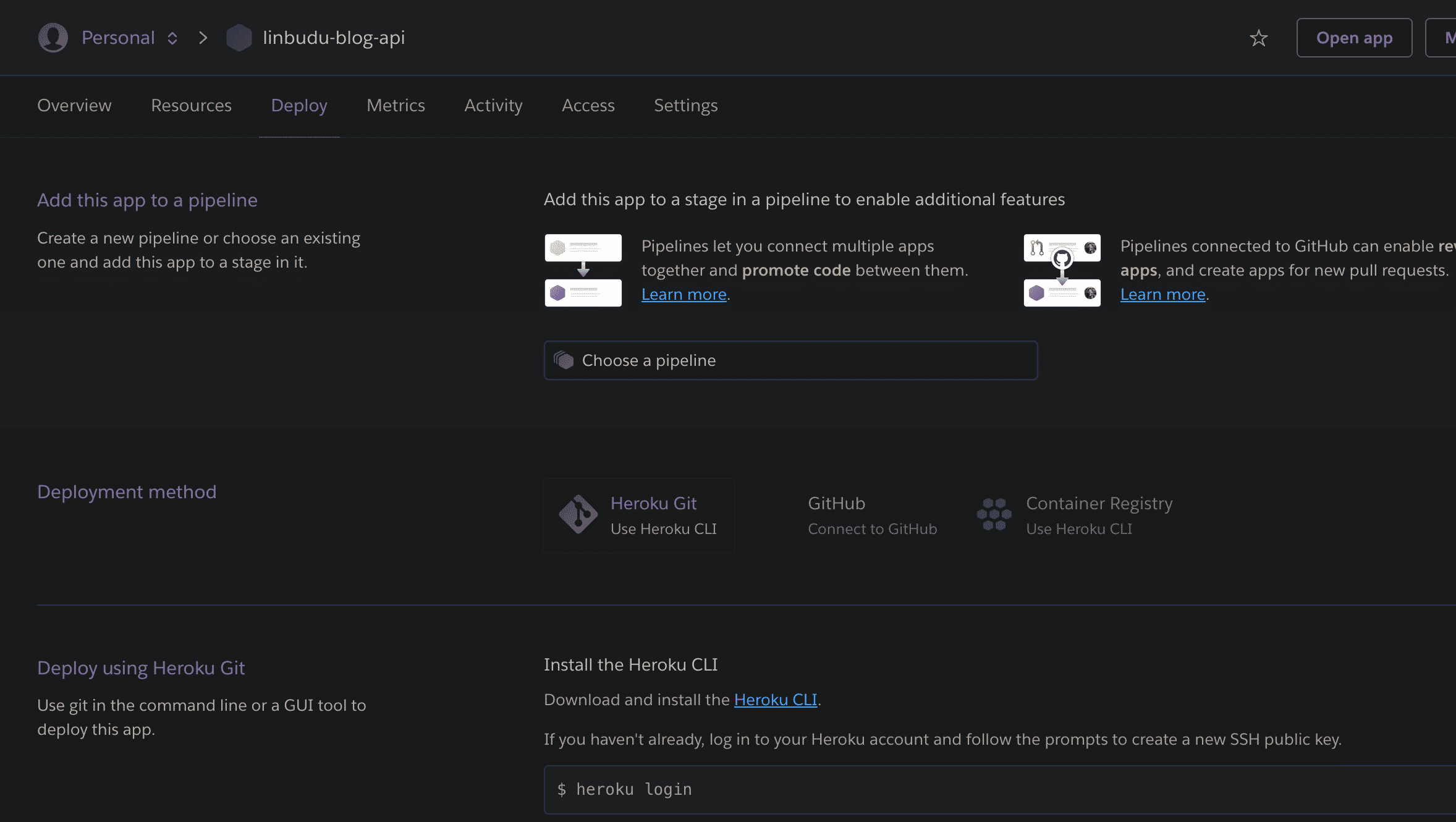Viewport: 1456px width, 822px height.
Task: Follow the Heroku CLI download link
Action: click(775, 700)
